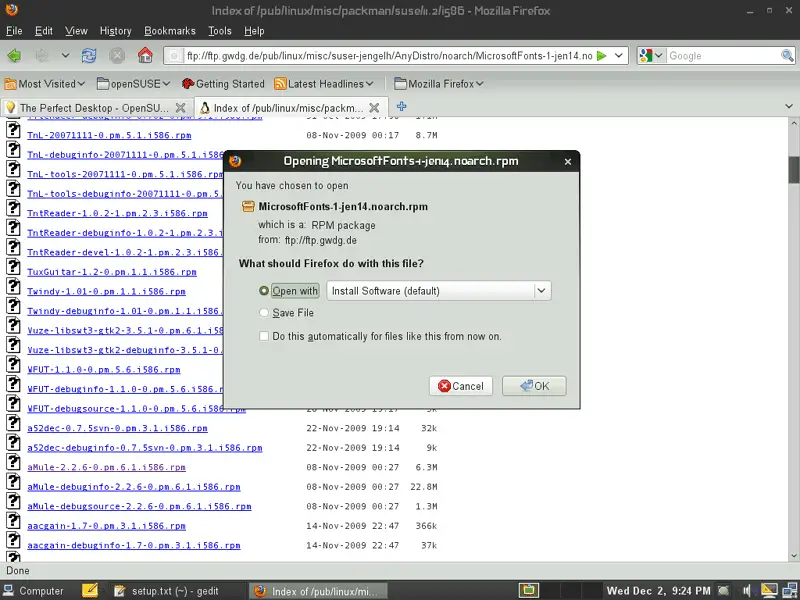Click the file icon beside aMule-2.2.6-0.pm.6.1.i586.rpm
Viewport: 800px width, 600px height.
[13, 462]
